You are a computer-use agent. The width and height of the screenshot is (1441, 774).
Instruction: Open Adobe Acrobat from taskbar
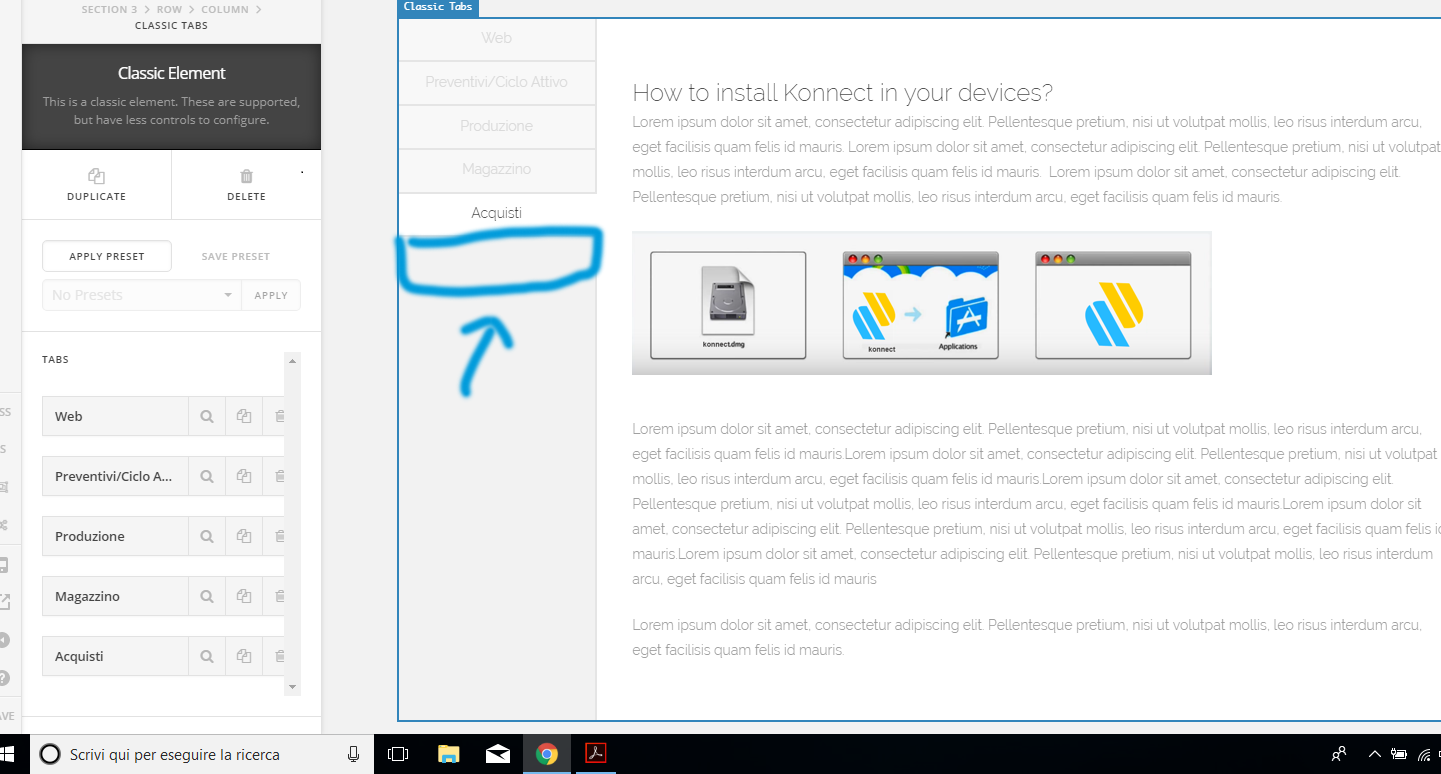click(x=596, y=754)
